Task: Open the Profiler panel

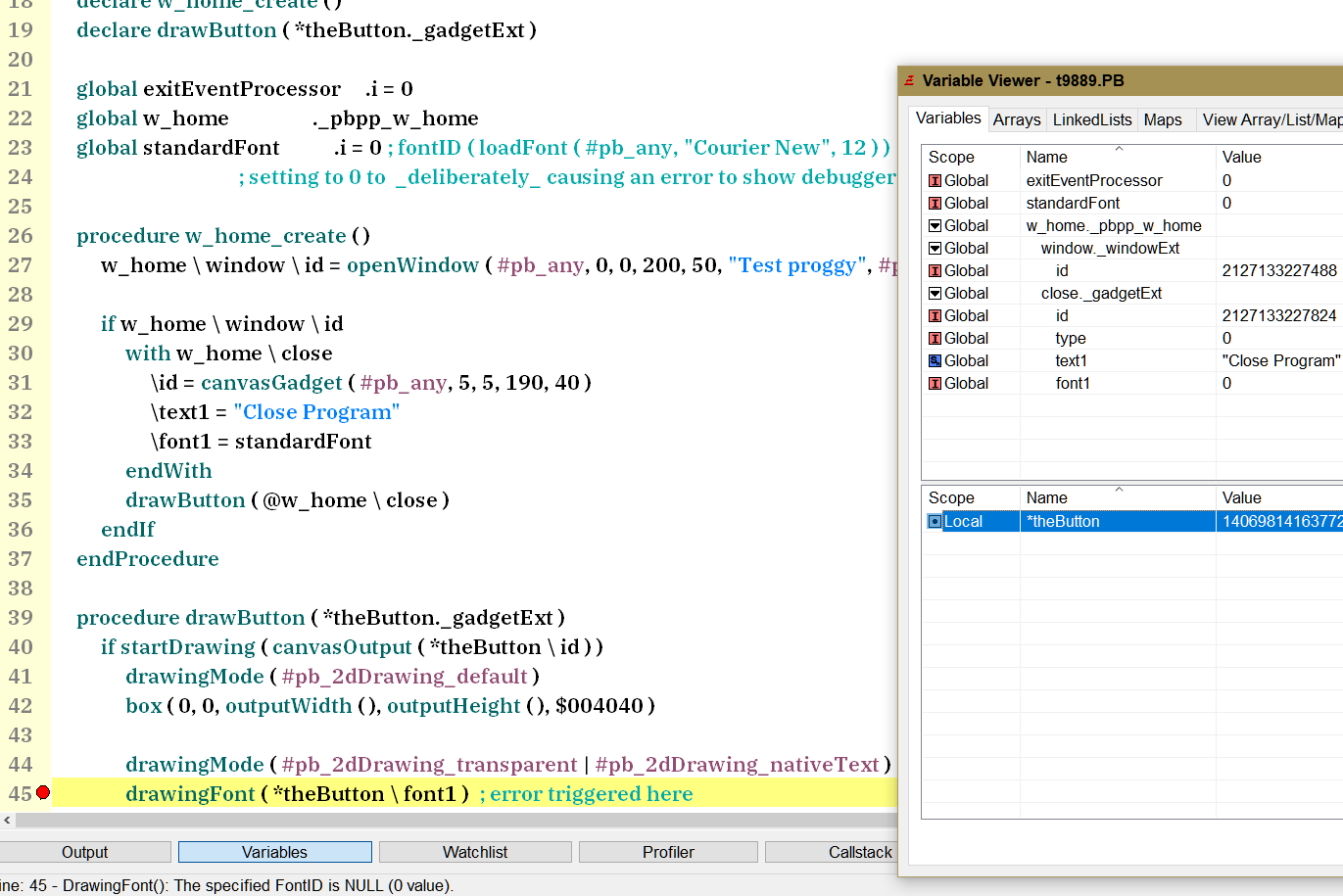Action: click(x=668, y=852)
